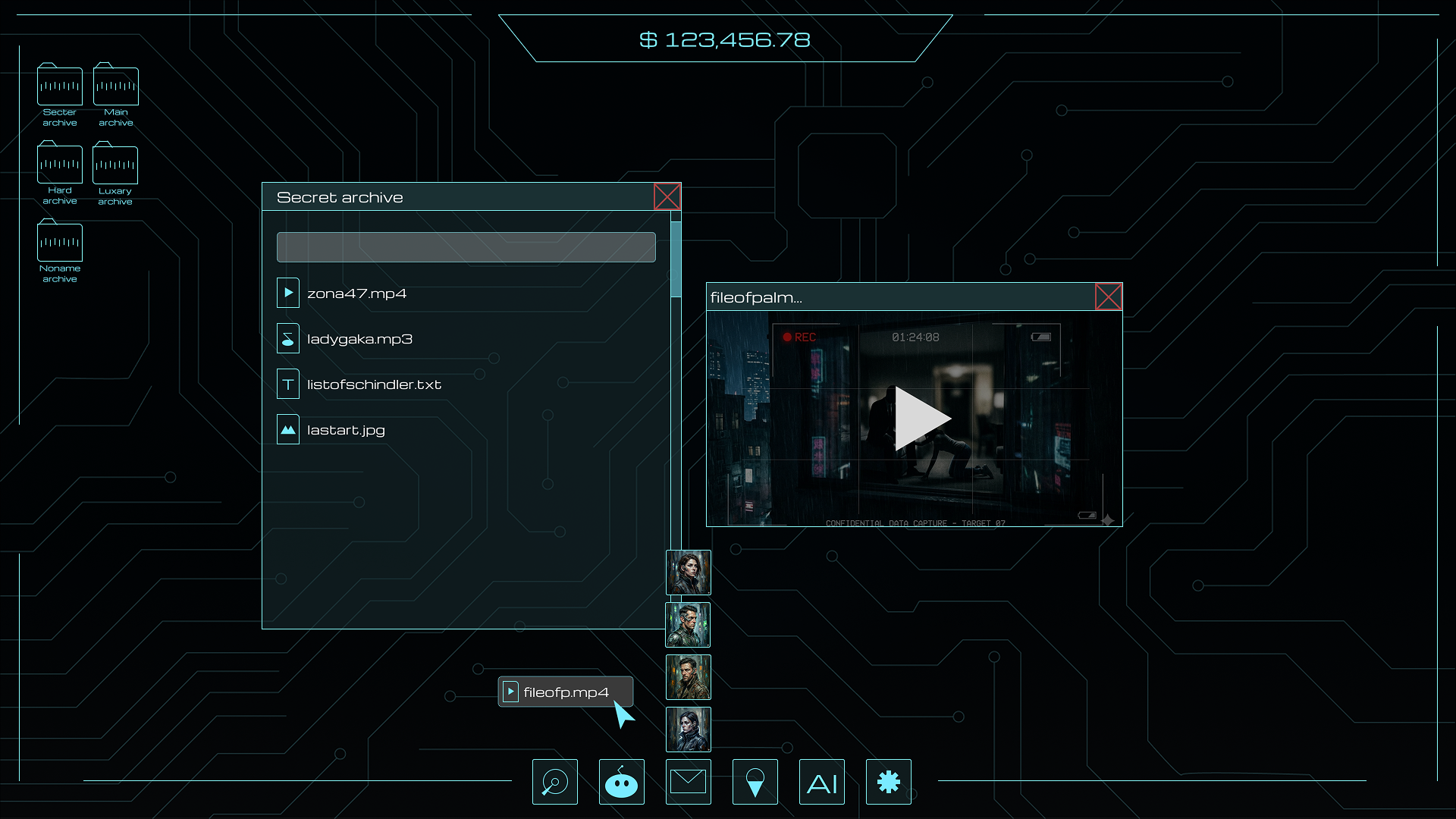This screenshot has height=819, width=1456.
Task: Open the Secter archive folder
Action: [x=60, y=86]
